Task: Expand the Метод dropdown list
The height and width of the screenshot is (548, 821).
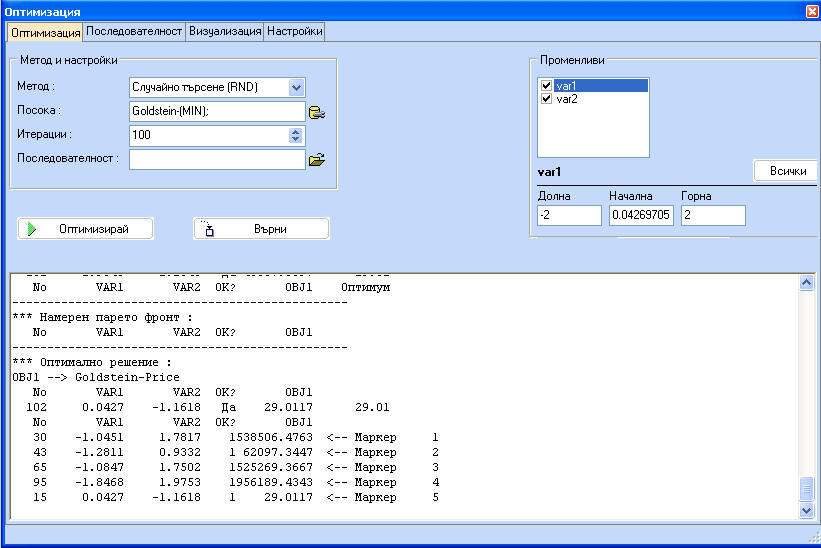Action: pos(295,88)
